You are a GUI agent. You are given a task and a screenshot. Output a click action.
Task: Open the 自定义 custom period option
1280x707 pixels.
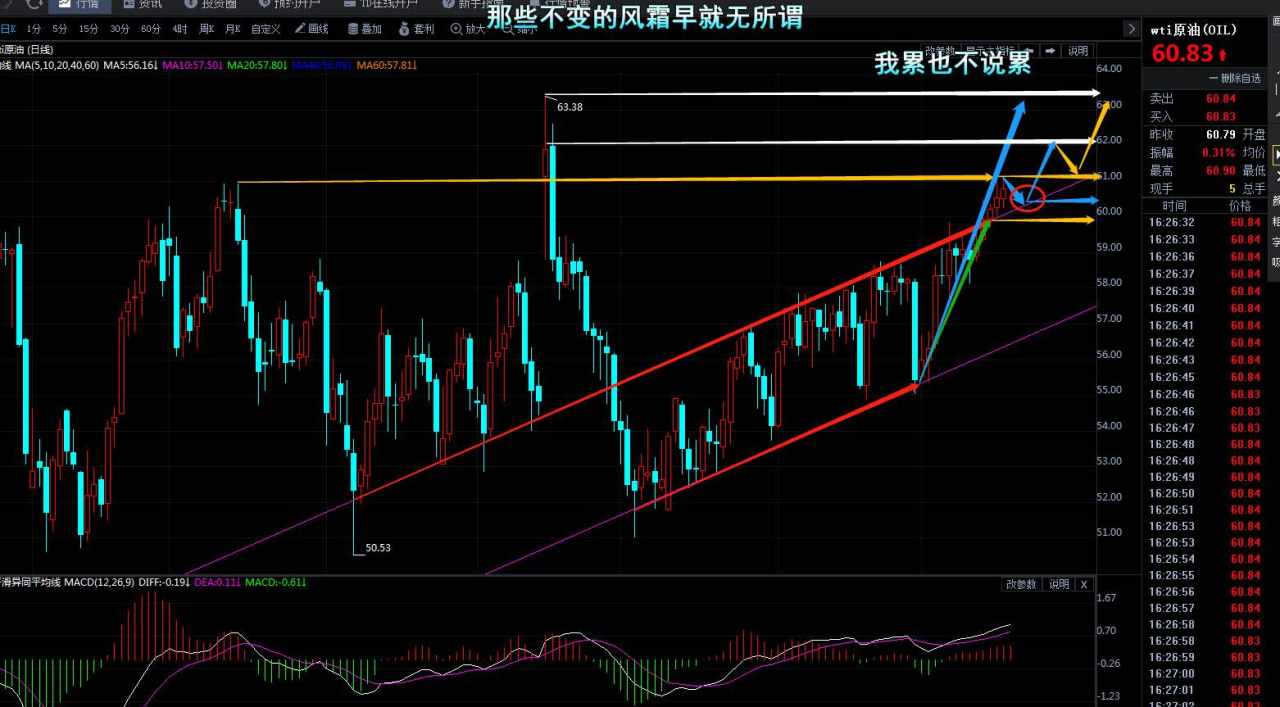click(266, 29)
